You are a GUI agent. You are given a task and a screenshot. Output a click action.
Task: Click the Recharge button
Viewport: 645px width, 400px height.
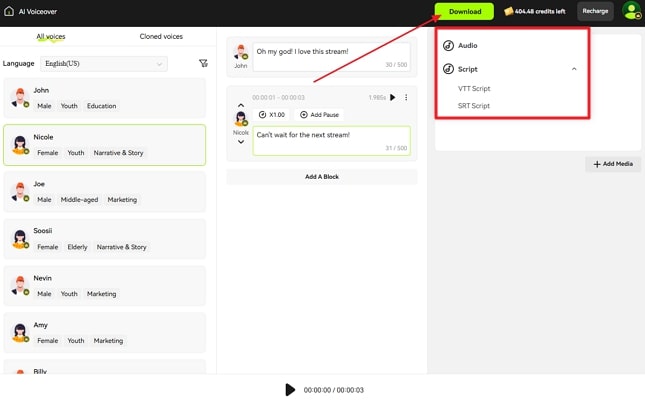pos(595,11)
